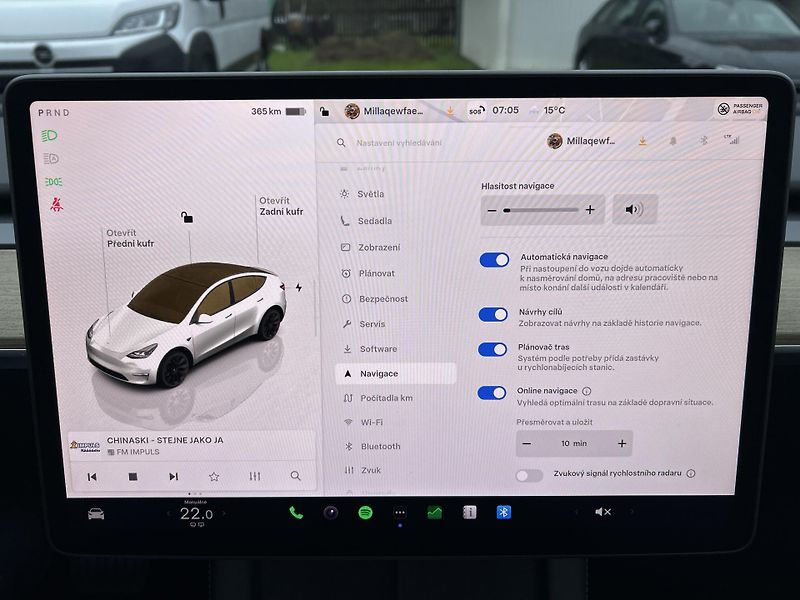800x600 pixels.
Task: Show info for Zvukový signál rychlostního radaru
Action: tap(691, 473)
